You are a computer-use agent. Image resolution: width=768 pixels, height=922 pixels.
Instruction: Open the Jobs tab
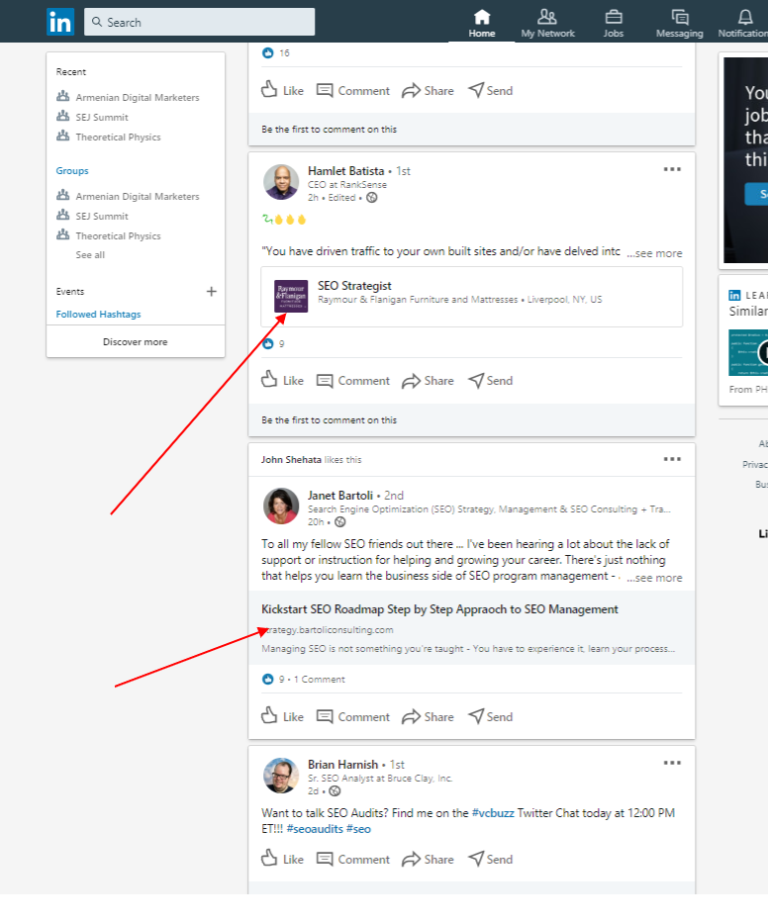(x=613, y=24)
